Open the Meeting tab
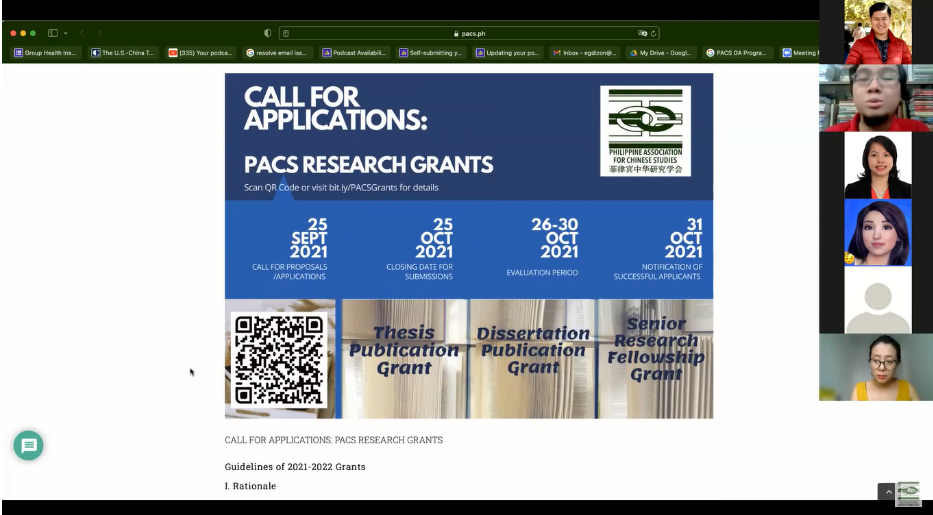The image size is (933, 515). (x=800, y=53)
